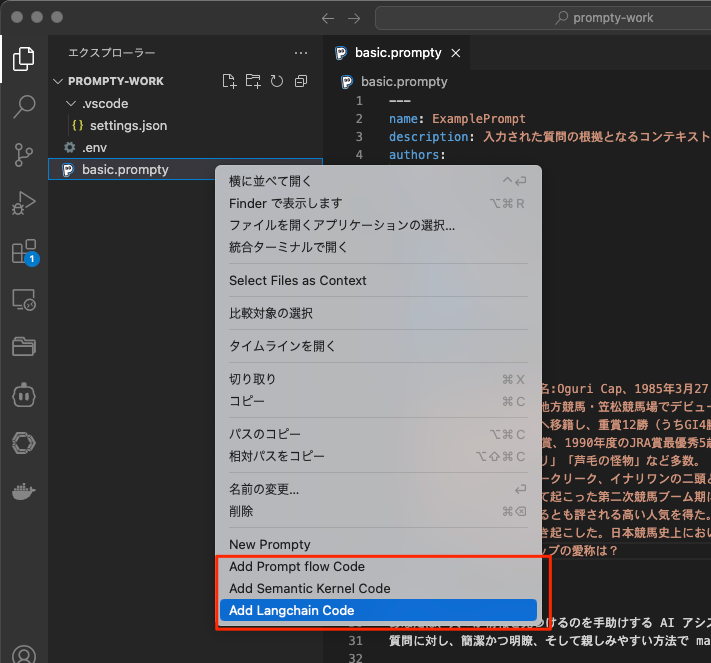Go back with the navigation arrow
This screenshot has height=663, width=711.
point(327,18)
